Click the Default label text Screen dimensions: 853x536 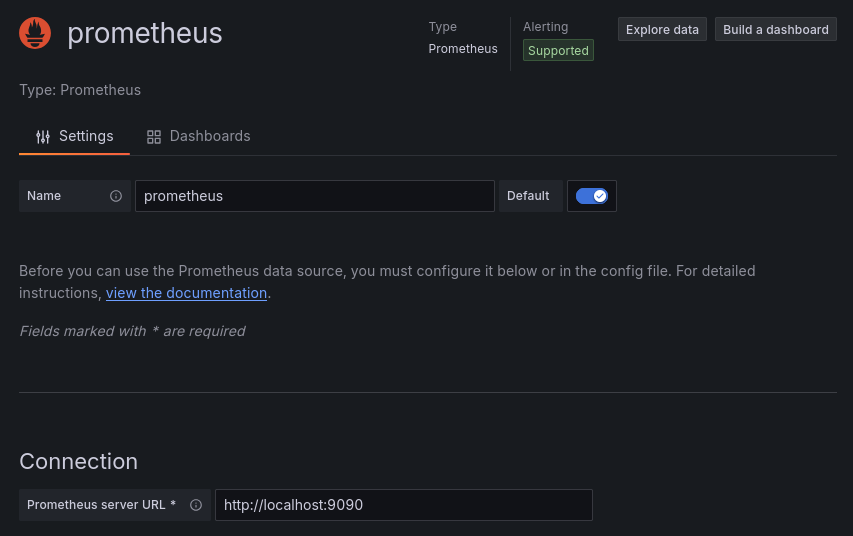528,196
